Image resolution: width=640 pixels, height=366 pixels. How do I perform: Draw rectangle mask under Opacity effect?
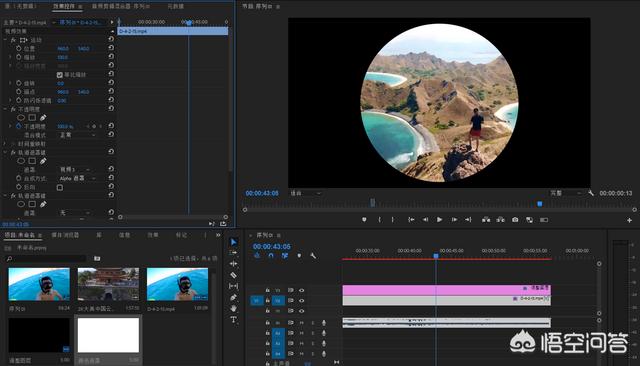[x=32, y=118]
